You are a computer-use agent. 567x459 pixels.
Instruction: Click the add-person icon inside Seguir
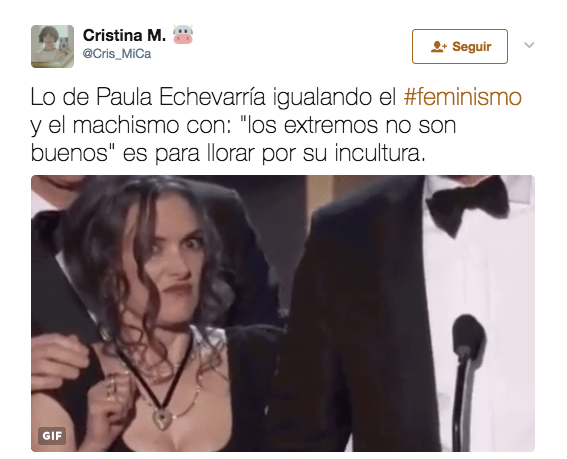439,47
